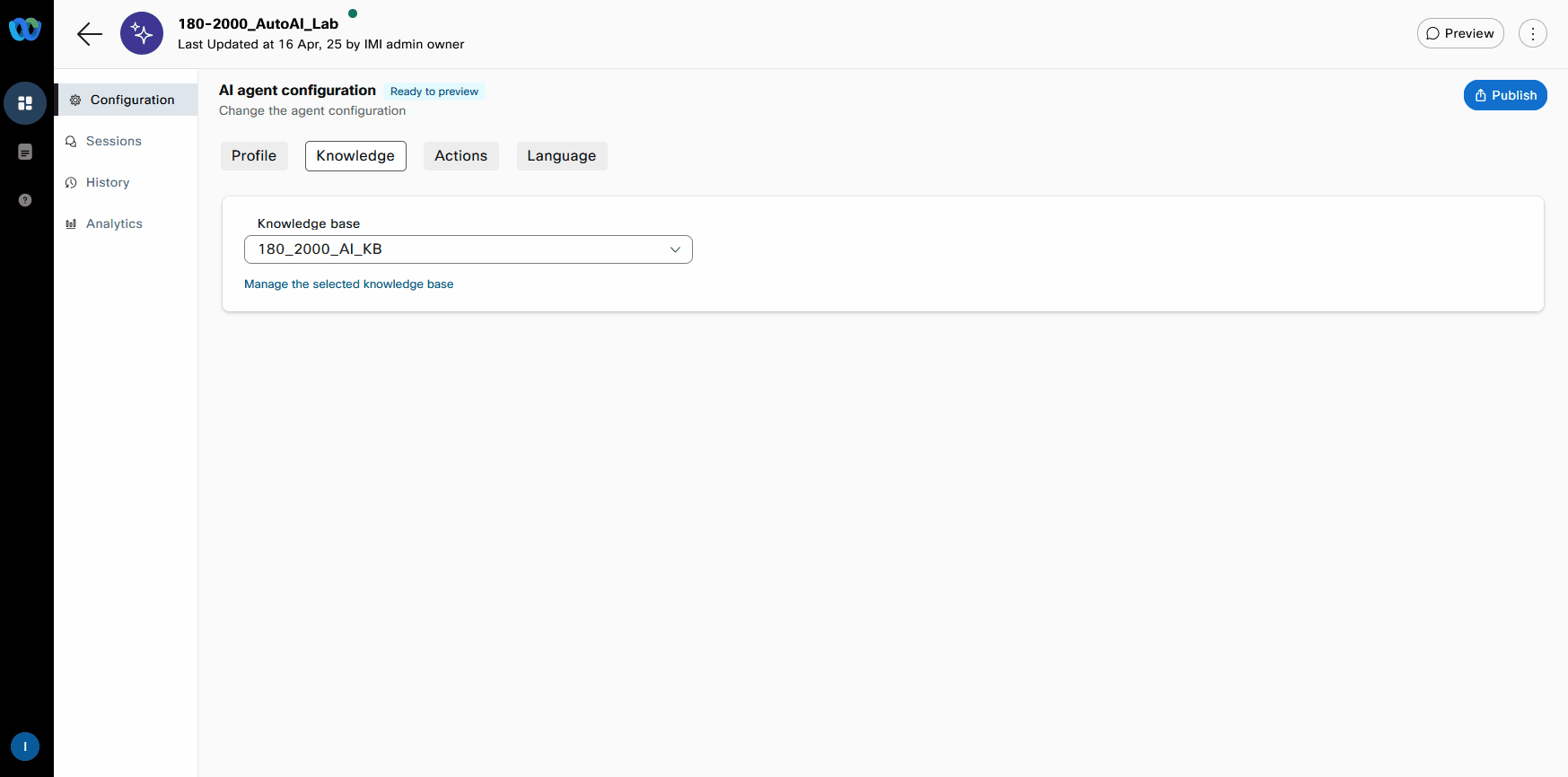Open Analytics in the side menu
Viewport: 1568px width, 777px height.
point(114,223)
